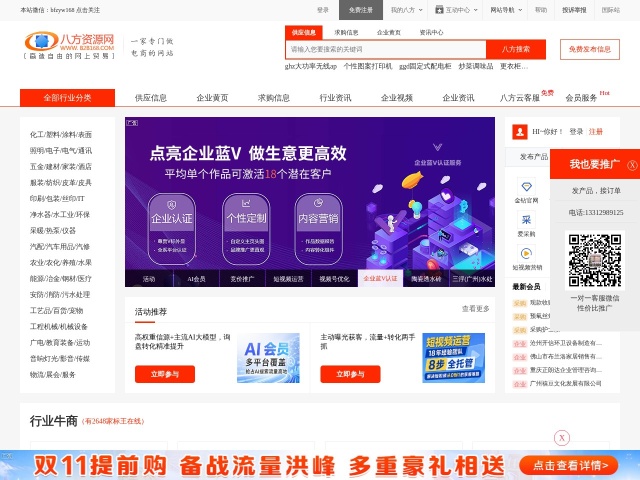Expand the 互动中心 dropdown arrow
The width and height of the screenshot is (640, 480).
click(476, 10)
